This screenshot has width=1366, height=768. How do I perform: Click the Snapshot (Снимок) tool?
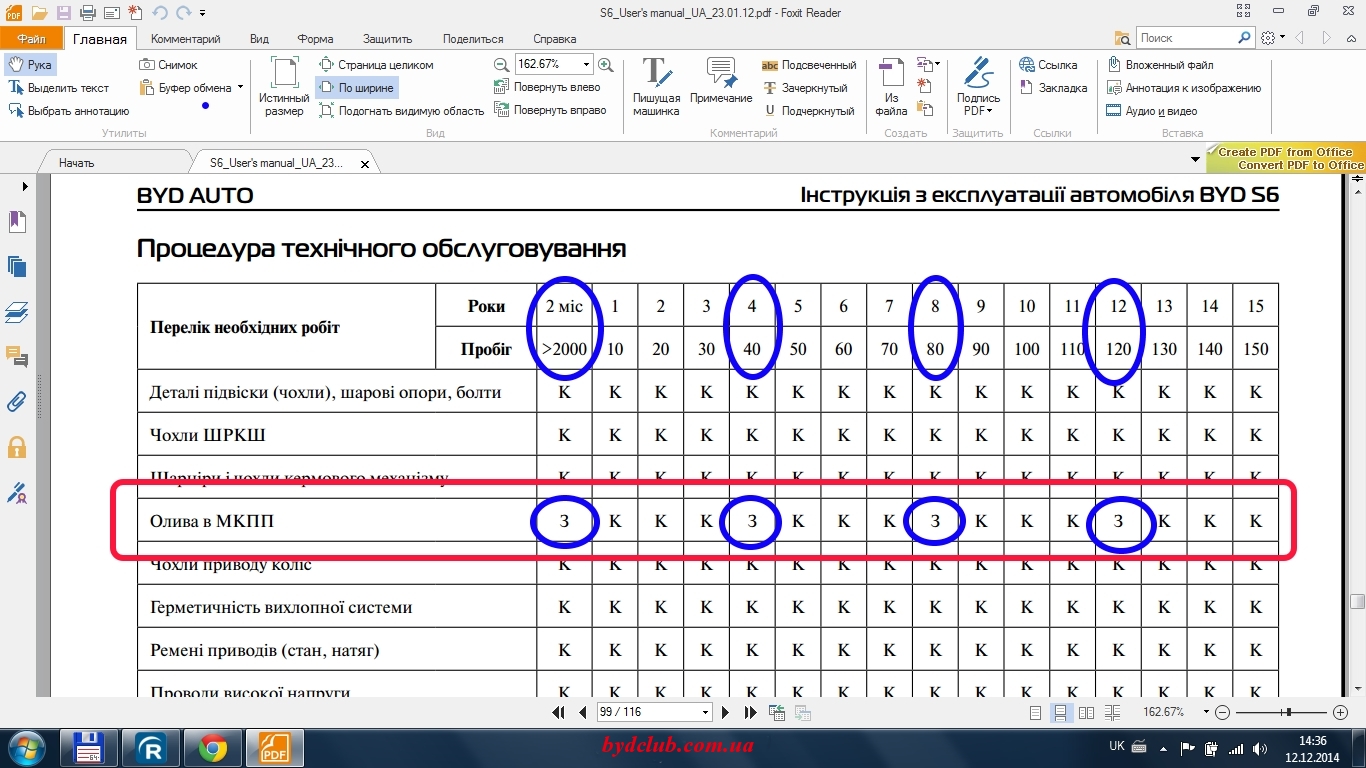coord(168,65)
